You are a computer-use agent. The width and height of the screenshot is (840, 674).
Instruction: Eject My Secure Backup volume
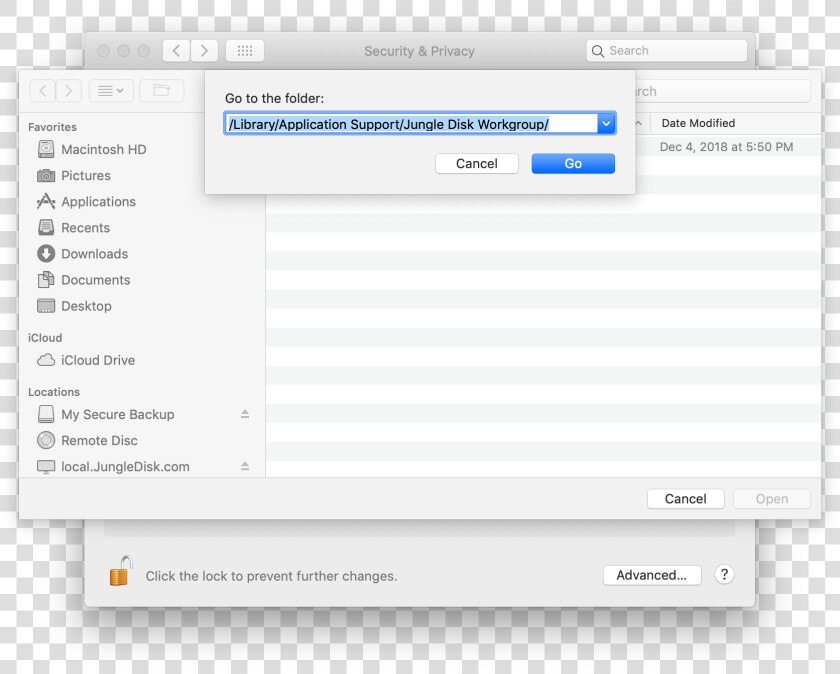[x=245, y=414]
